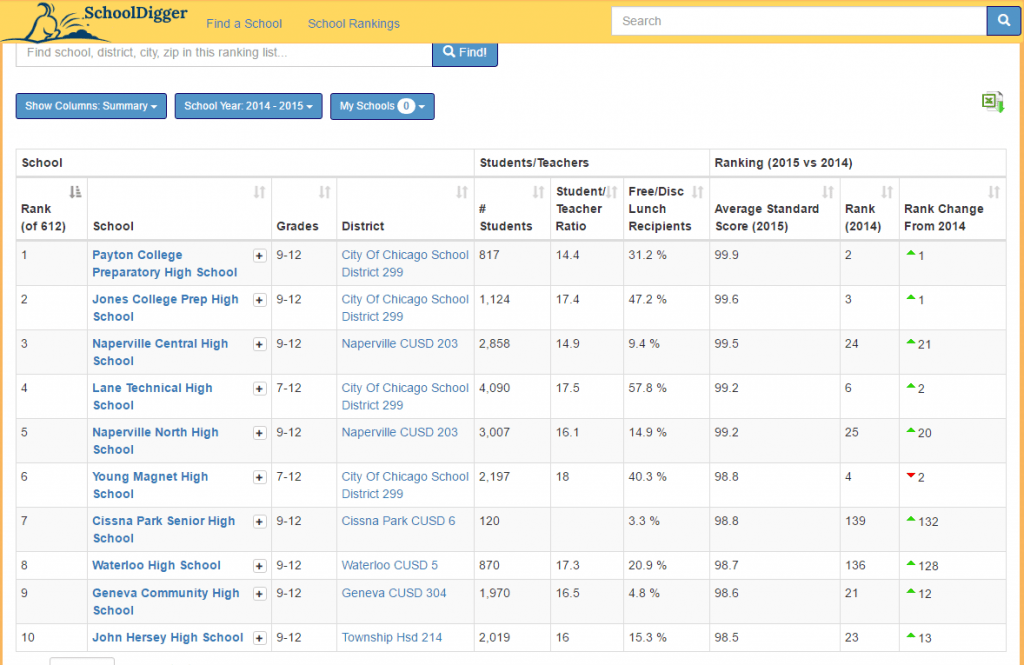1024x665 pixels.
Task: Expand Waterloo High School plus button
Action: [x=259, y=566]
